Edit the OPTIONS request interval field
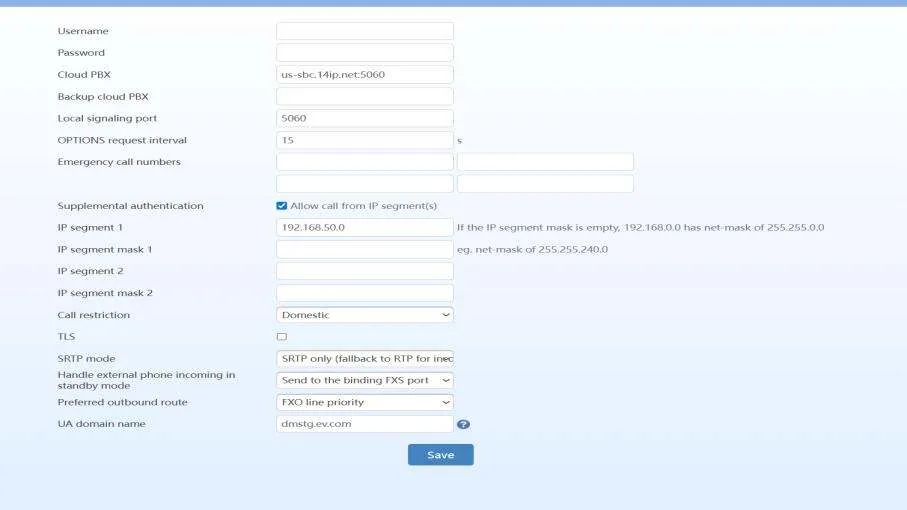The width and height of the screenshot is (907, 510). click(365, 140)
